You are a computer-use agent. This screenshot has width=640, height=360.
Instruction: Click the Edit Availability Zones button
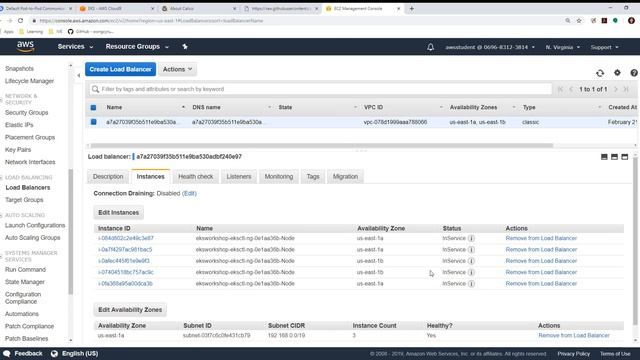130,310
